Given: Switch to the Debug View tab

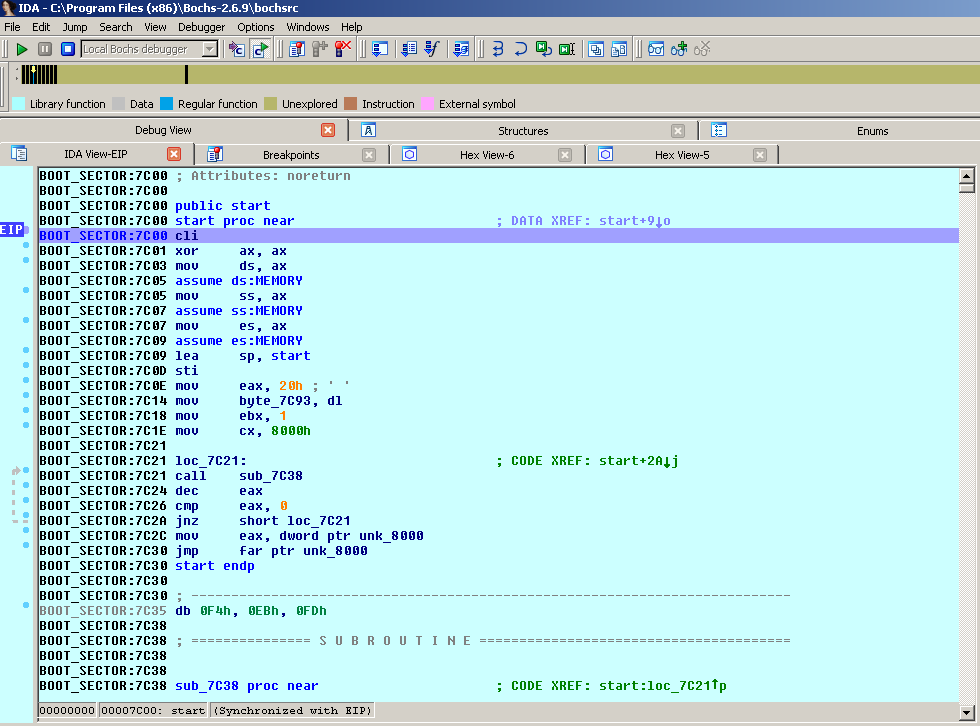Looking at the screenshot, I should pyautogui.click(x=163, y=130).
